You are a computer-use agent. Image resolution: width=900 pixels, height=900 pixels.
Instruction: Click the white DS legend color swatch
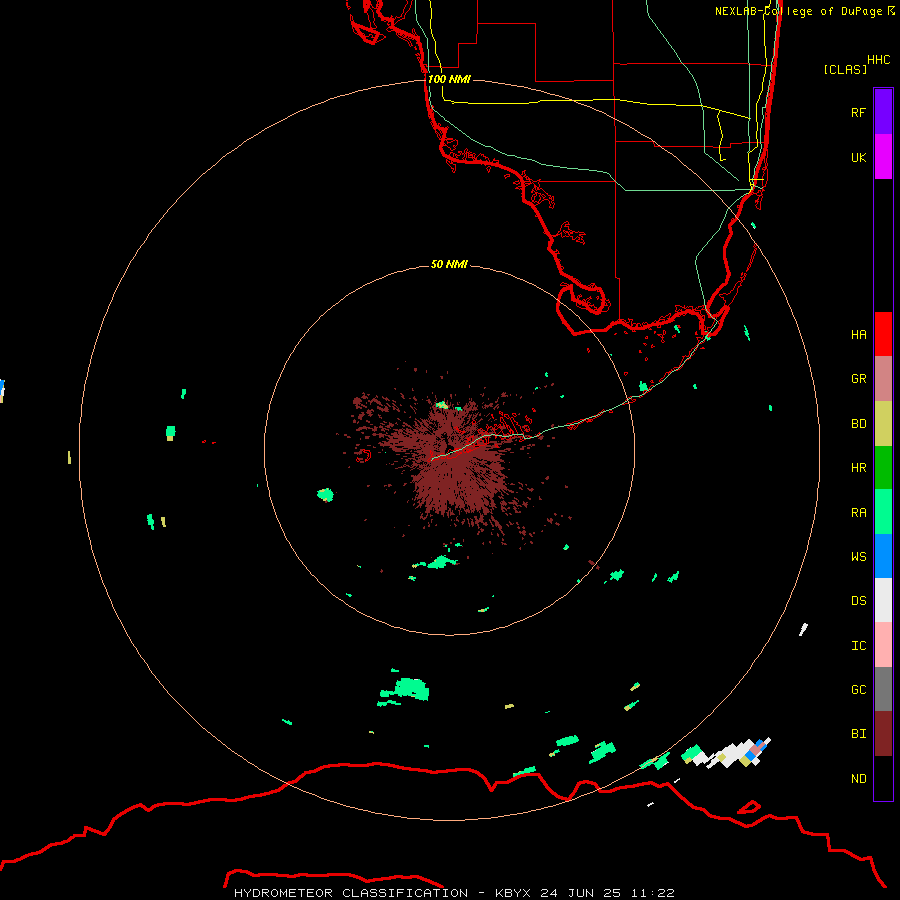pyautogui.click(x=883, y=600)
